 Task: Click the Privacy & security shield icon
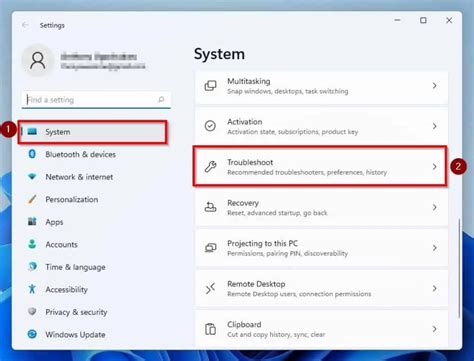[x=32, y=311]
